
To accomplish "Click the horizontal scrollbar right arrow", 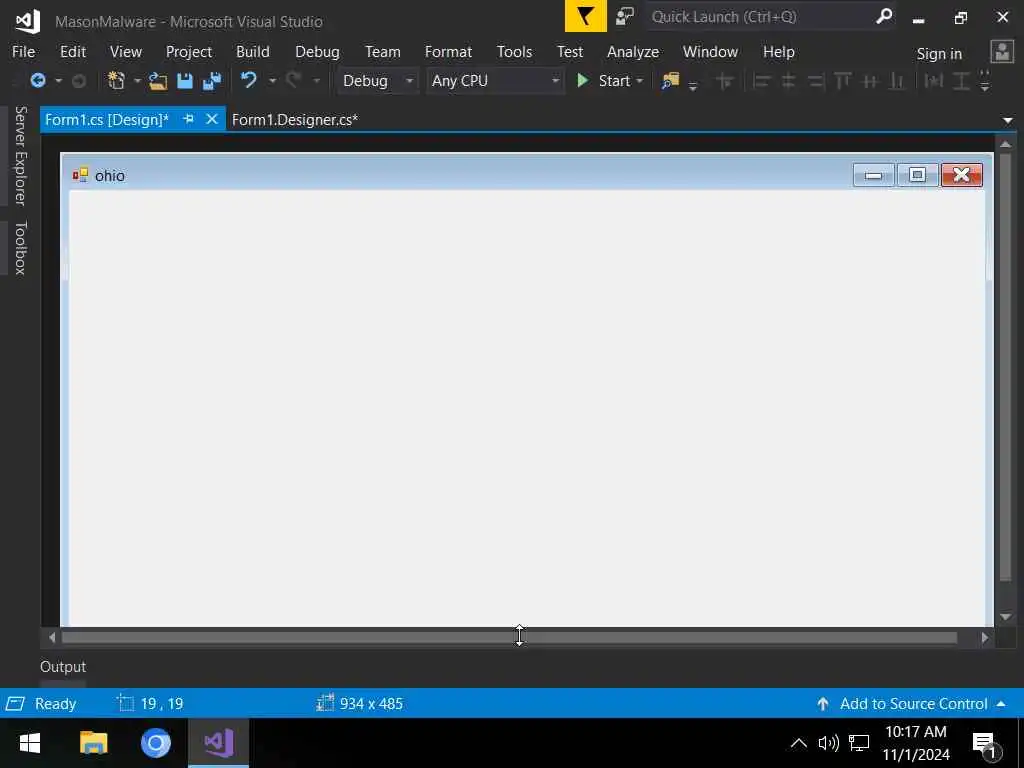I will coord(985,637).
